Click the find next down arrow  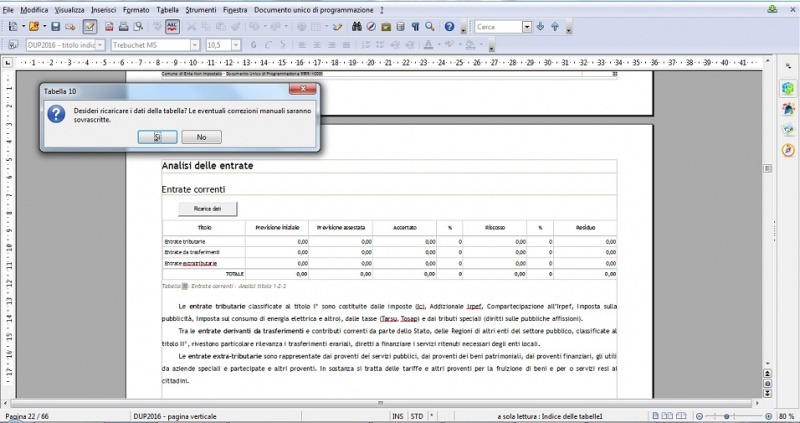click(541, 26)
